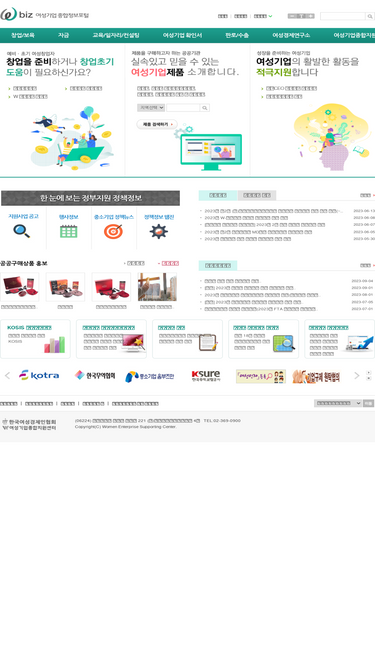
Task: Open 판로/수출 menu
Action: [237, 35]
